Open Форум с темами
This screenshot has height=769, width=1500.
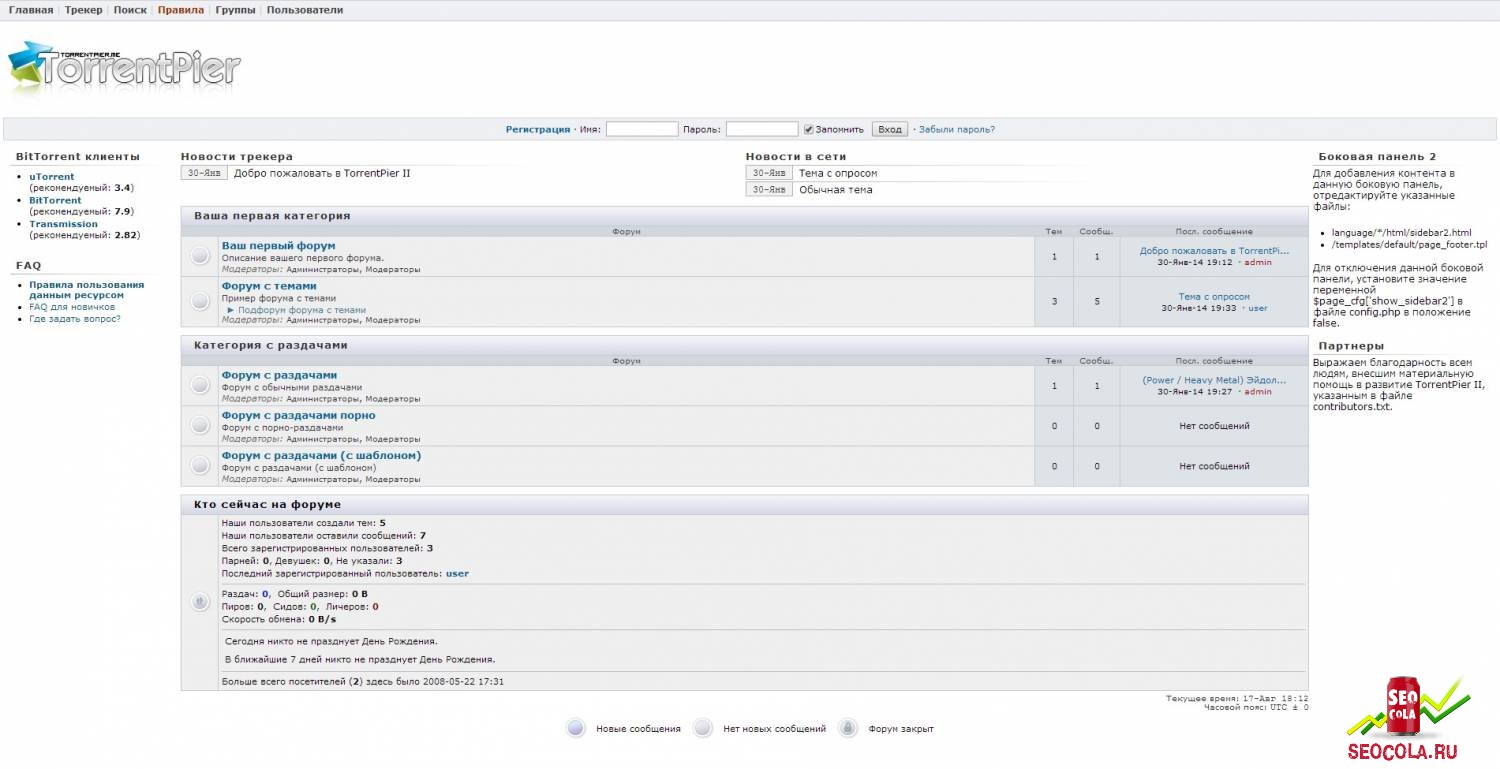(x=269, y=286)
